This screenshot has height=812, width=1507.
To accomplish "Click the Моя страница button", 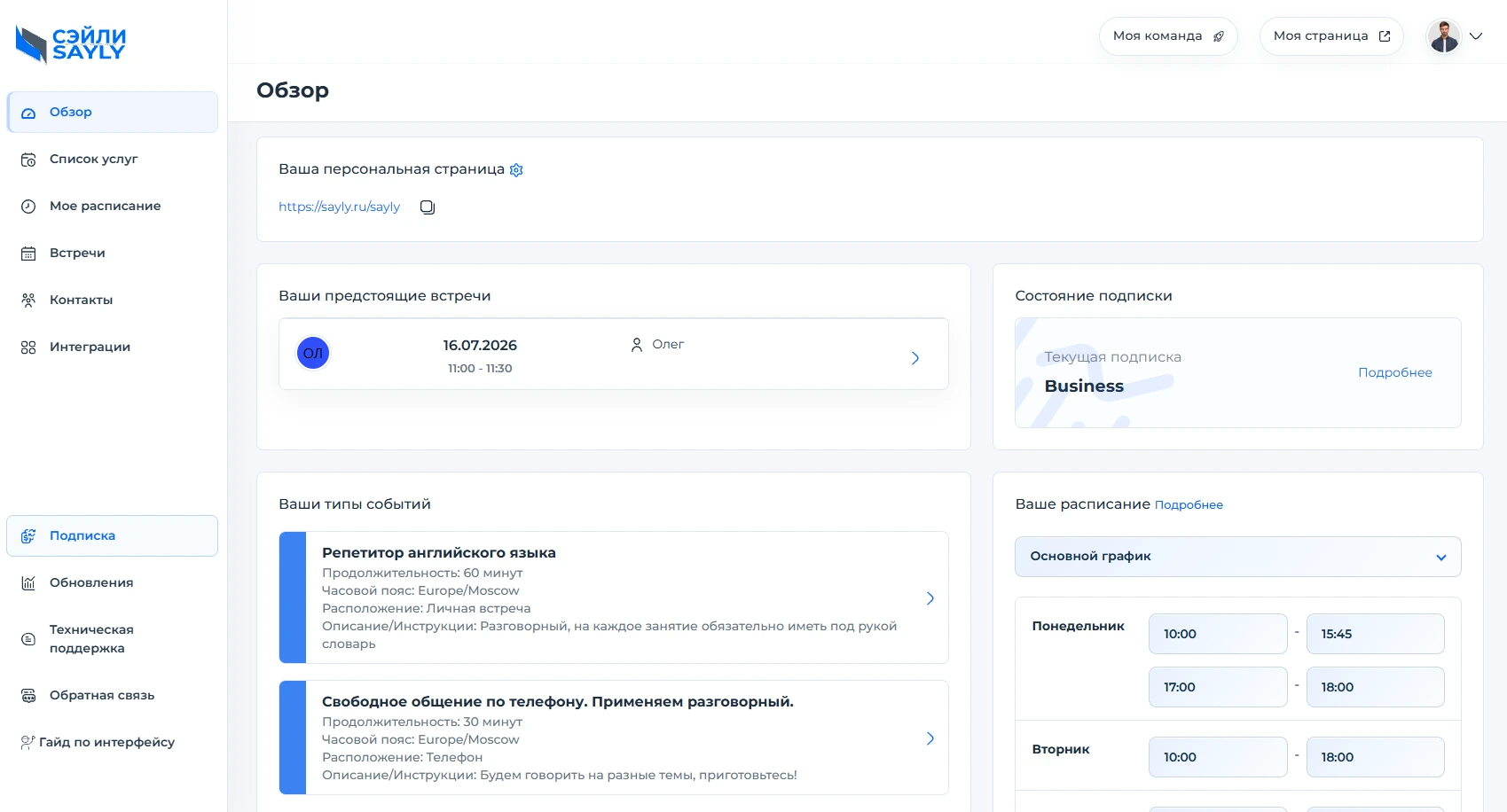I will [1331, 36].
